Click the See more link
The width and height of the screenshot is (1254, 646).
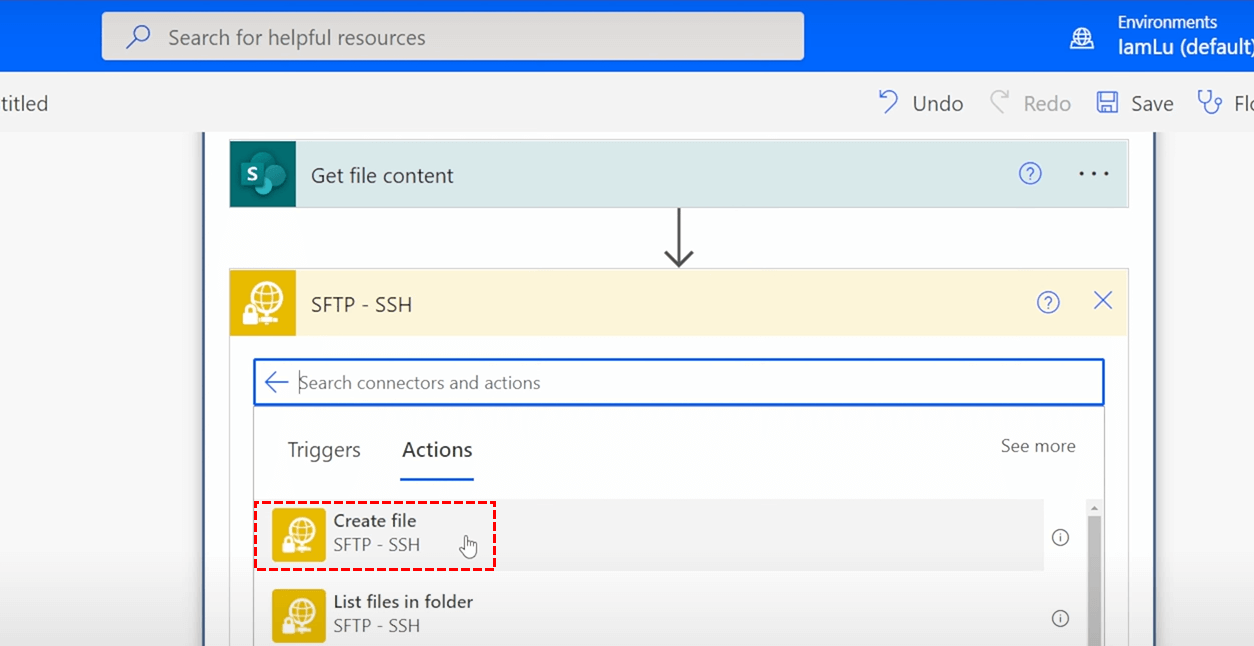[1038, 446]
